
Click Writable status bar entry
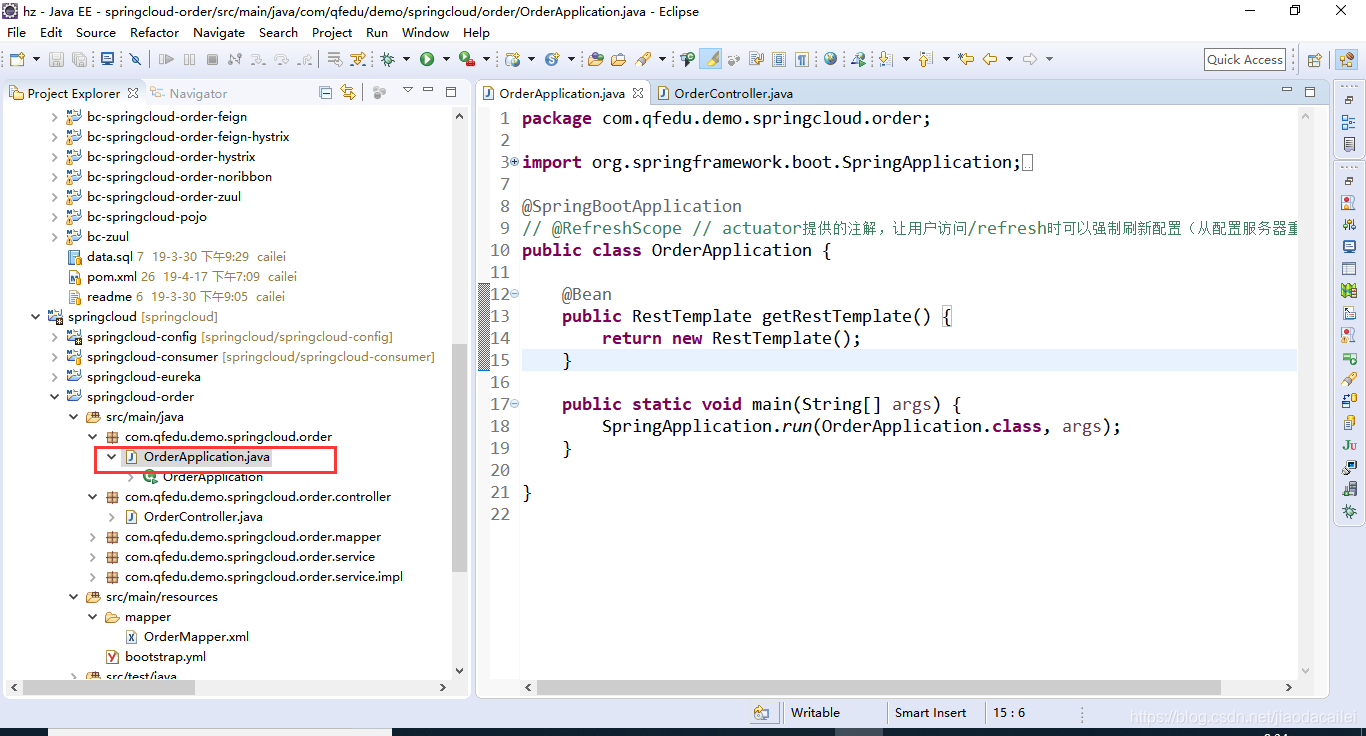(x=815, y=713)
